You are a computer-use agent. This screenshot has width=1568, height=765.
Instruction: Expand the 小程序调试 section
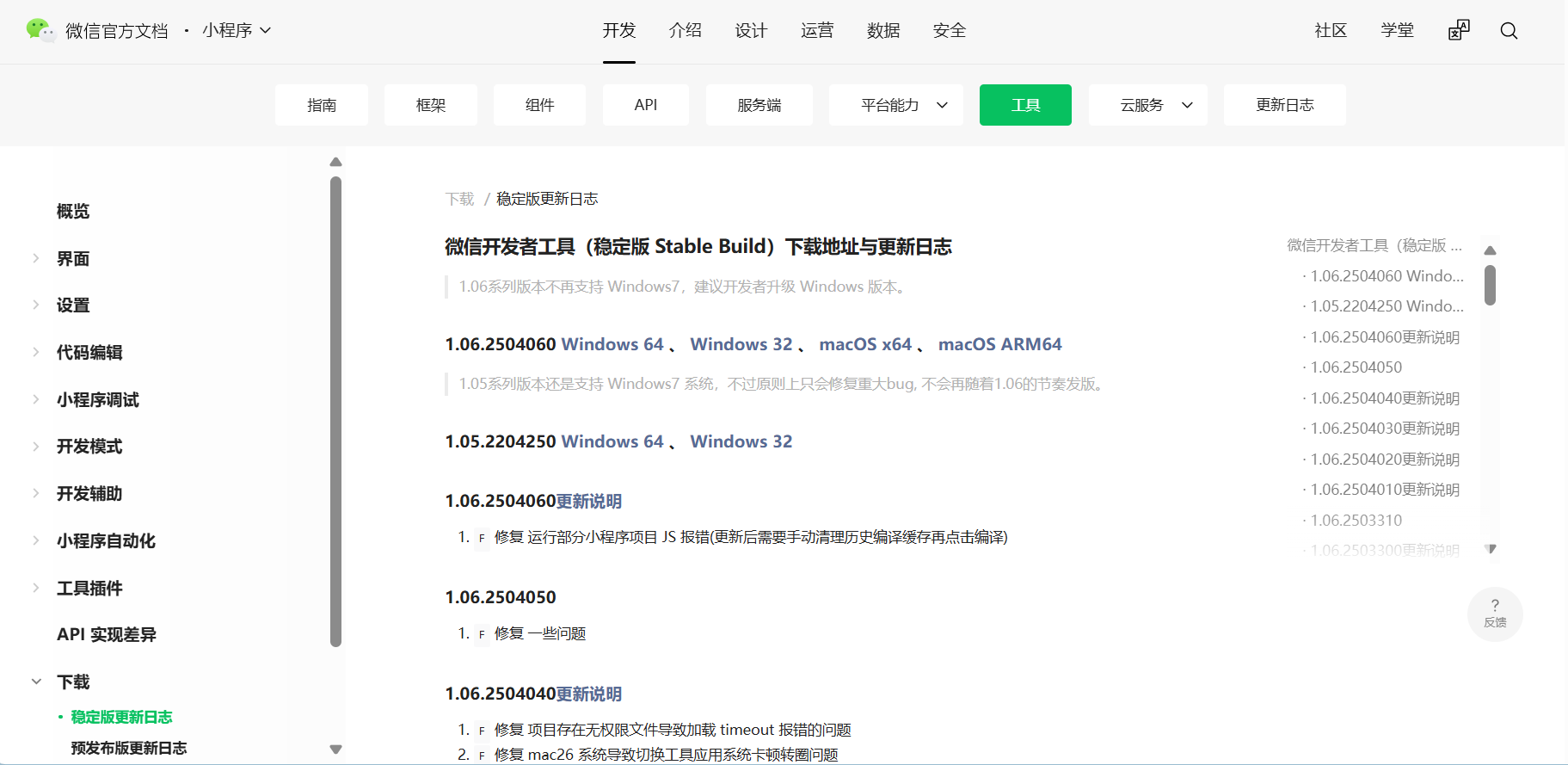click(36, 399)
